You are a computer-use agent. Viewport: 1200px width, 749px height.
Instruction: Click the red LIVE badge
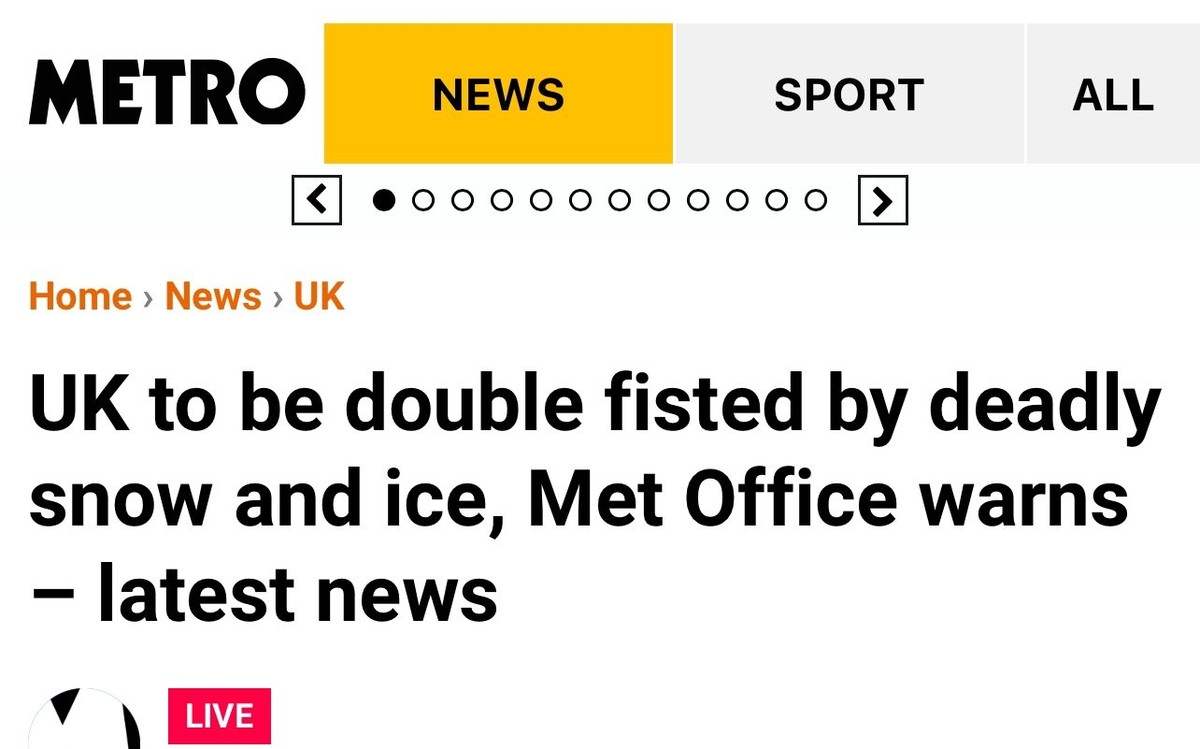tap(219, 716)
